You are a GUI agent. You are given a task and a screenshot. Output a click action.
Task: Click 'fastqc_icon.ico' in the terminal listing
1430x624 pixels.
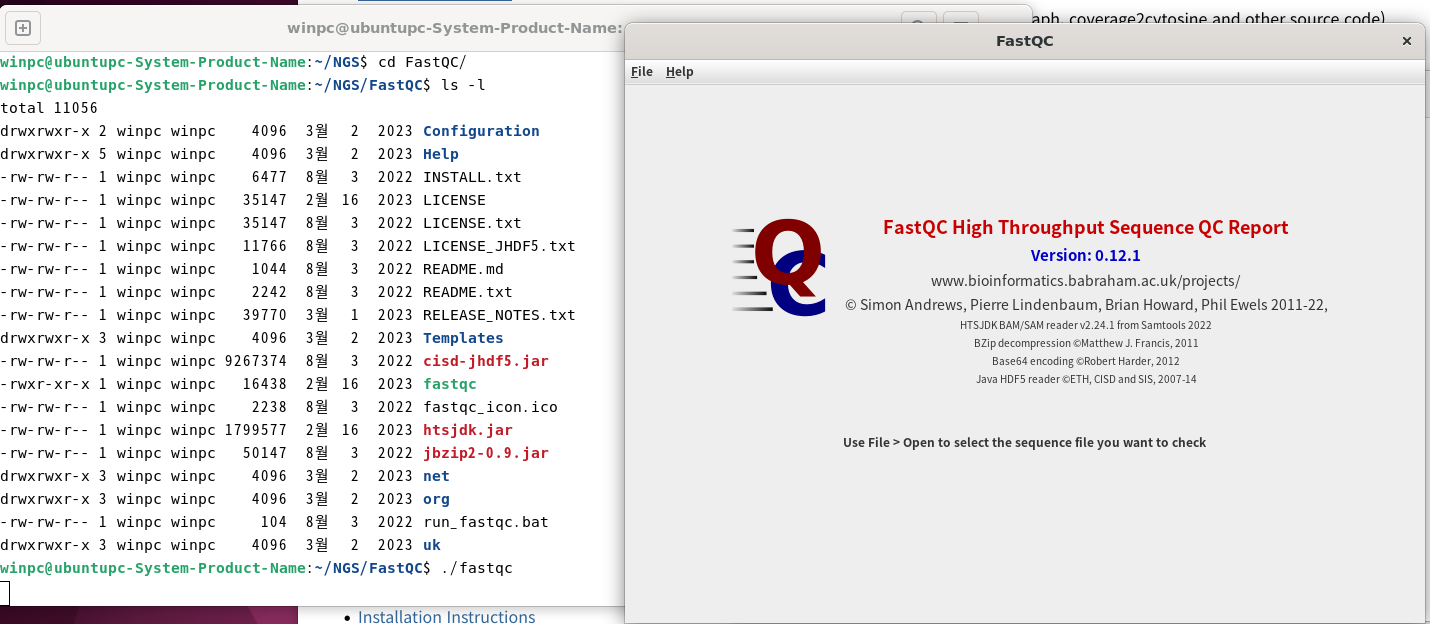pyautogui.click(x=490, y=407)
